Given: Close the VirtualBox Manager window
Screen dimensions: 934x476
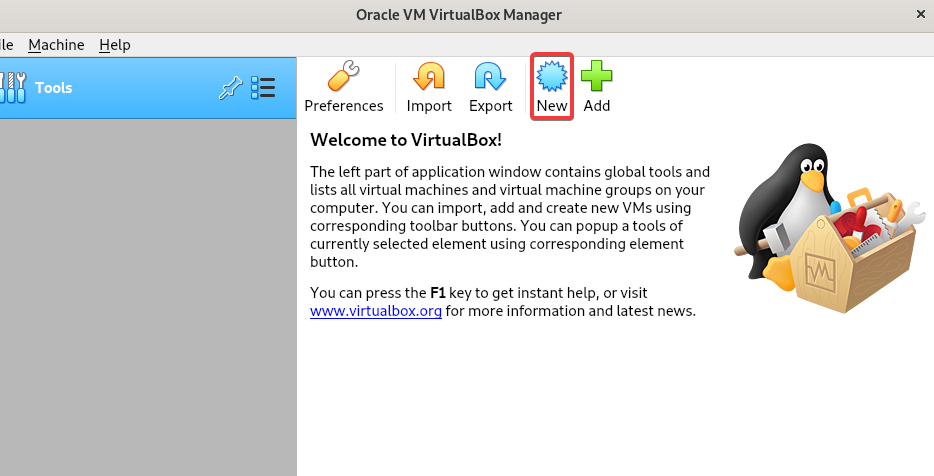Looking at the screenshot, I should tap(920, 14).
